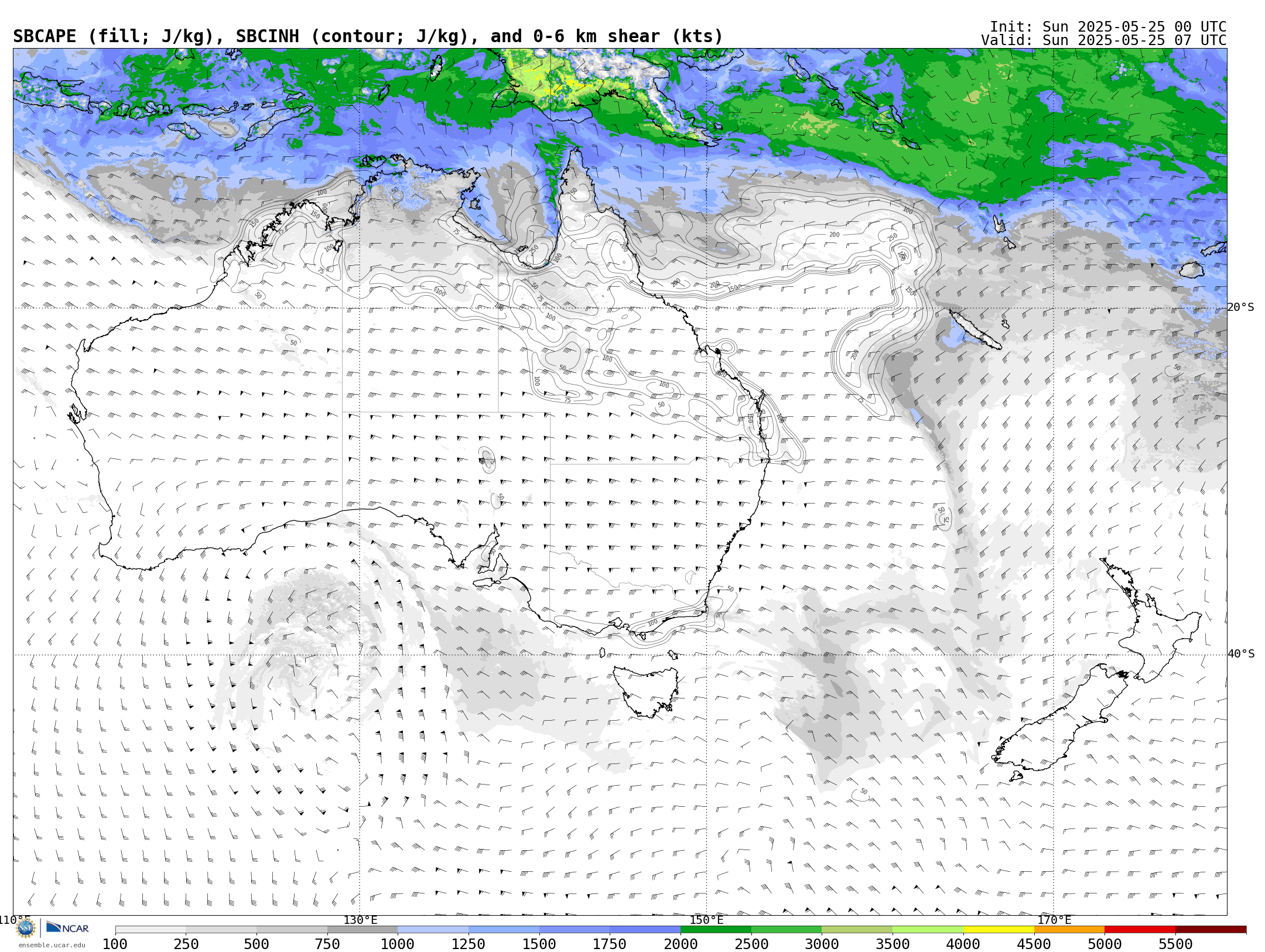The height and width of the screenshot is (952, 1265).
Task: Pick the orange 4500–5000 colorbar segment
Action: (x=1069, y=930)
